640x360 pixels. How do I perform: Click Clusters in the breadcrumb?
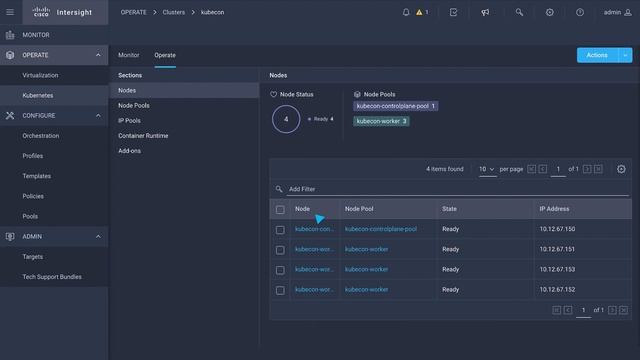[173, 12]
